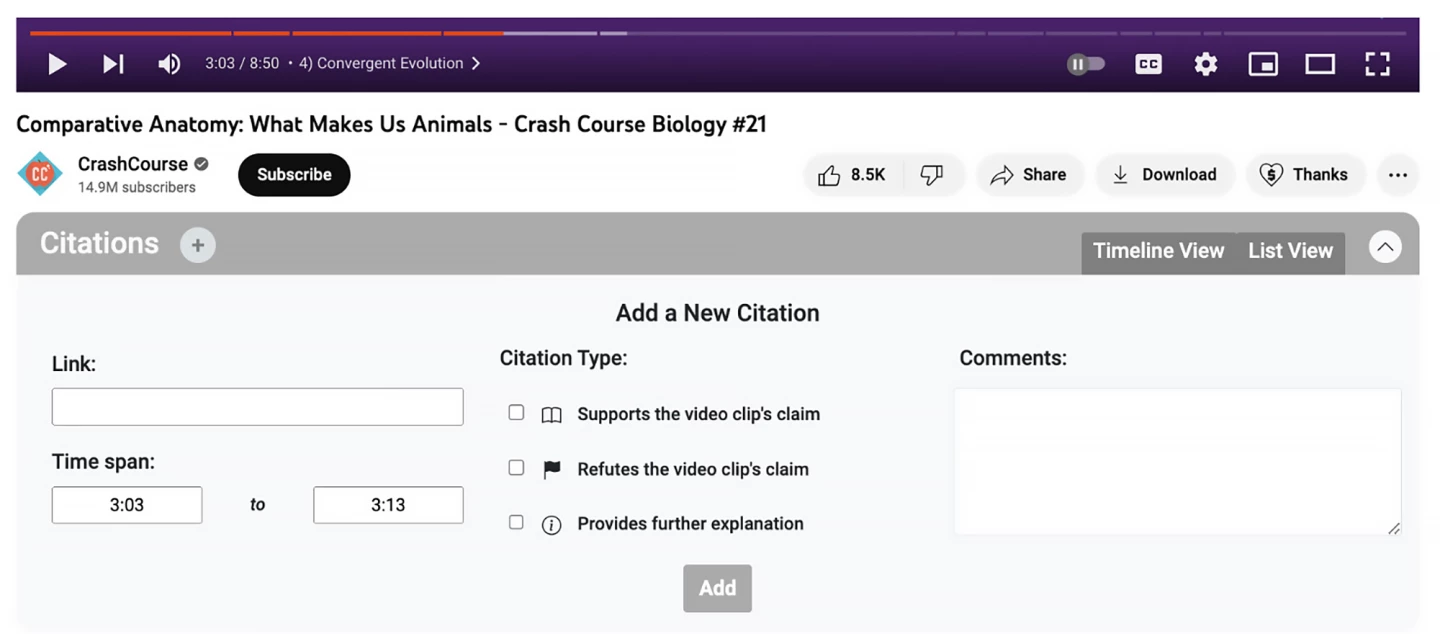
Task: Play the video
Action: pyautogui.click(x=58, y=64)
